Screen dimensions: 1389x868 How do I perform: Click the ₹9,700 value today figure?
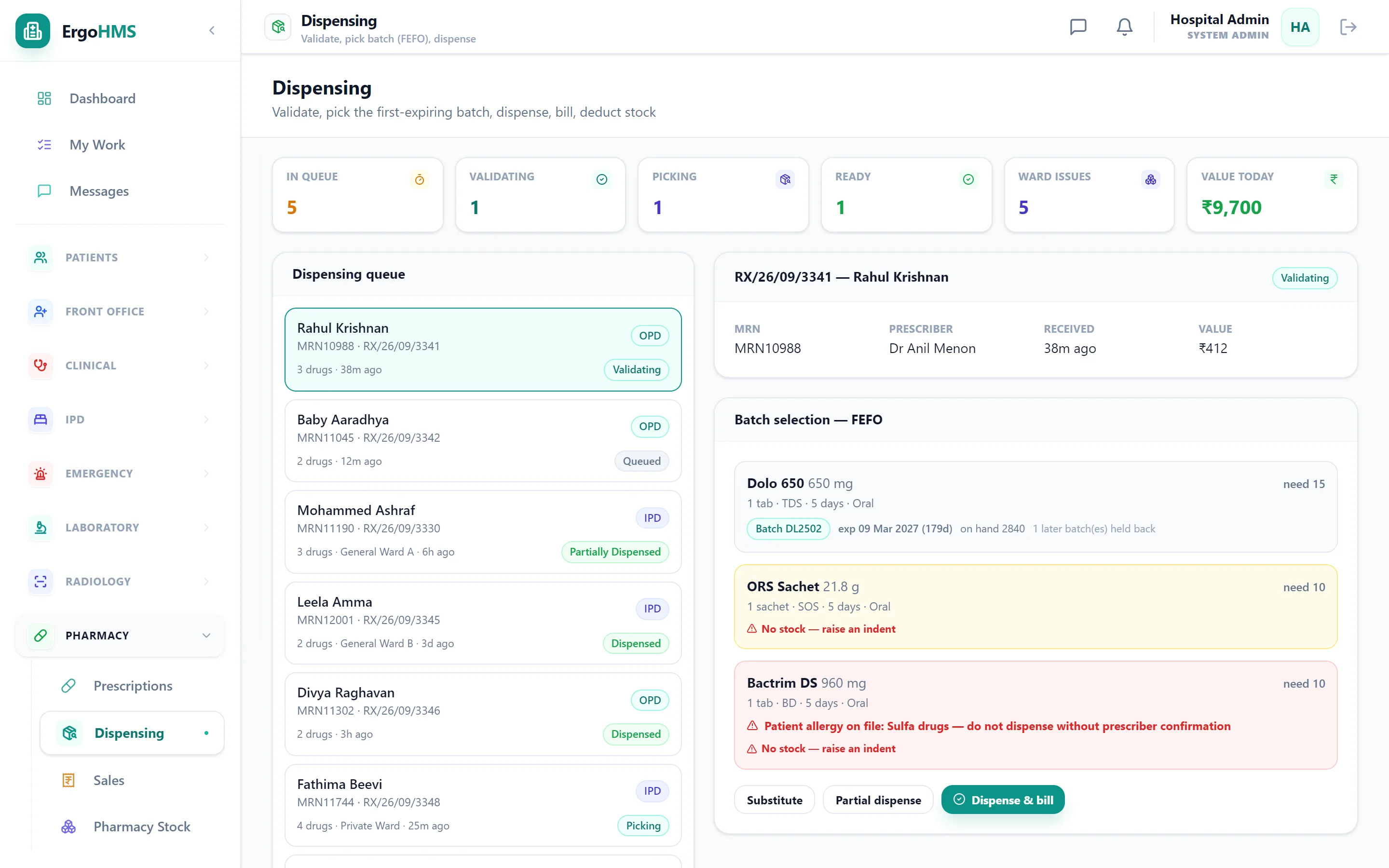point(1231,207)
